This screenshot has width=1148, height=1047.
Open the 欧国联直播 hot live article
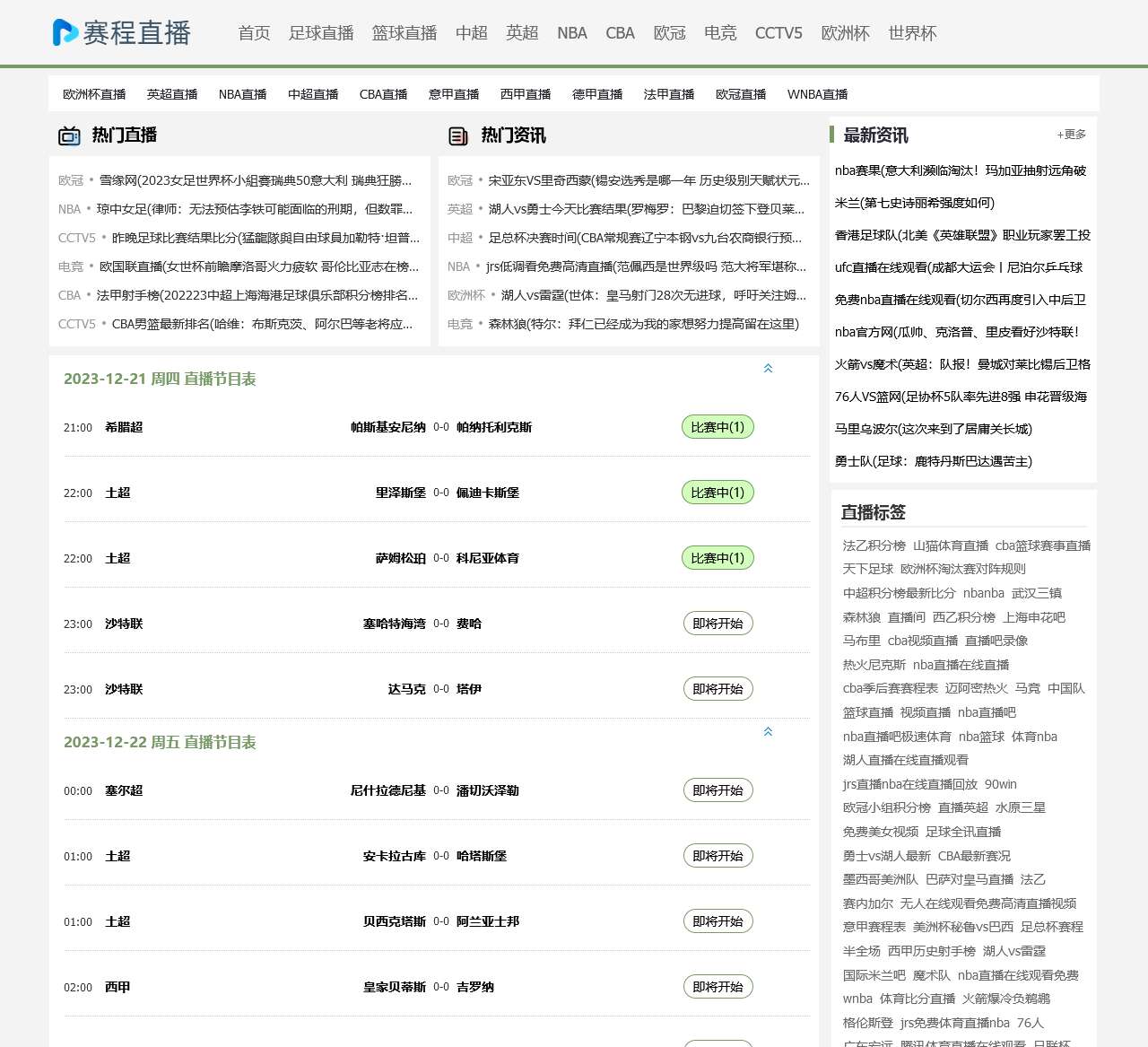[259, 266]
